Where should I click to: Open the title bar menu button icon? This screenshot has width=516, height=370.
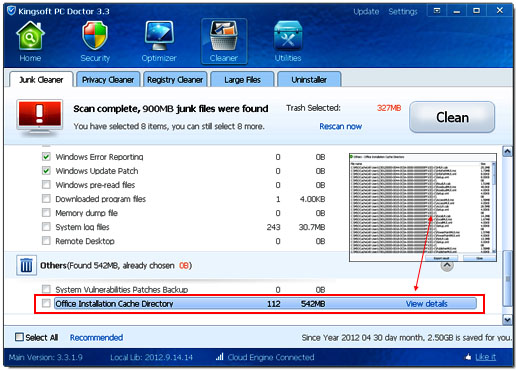[x=437, y=11]
